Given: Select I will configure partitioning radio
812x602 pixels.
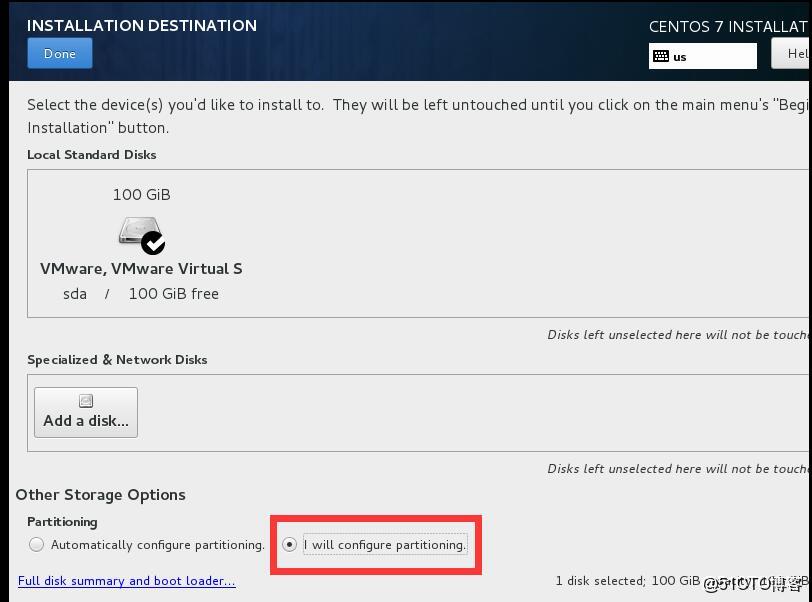Looking at the screenshot, I should pyautogui.click(x=289, y=544).
